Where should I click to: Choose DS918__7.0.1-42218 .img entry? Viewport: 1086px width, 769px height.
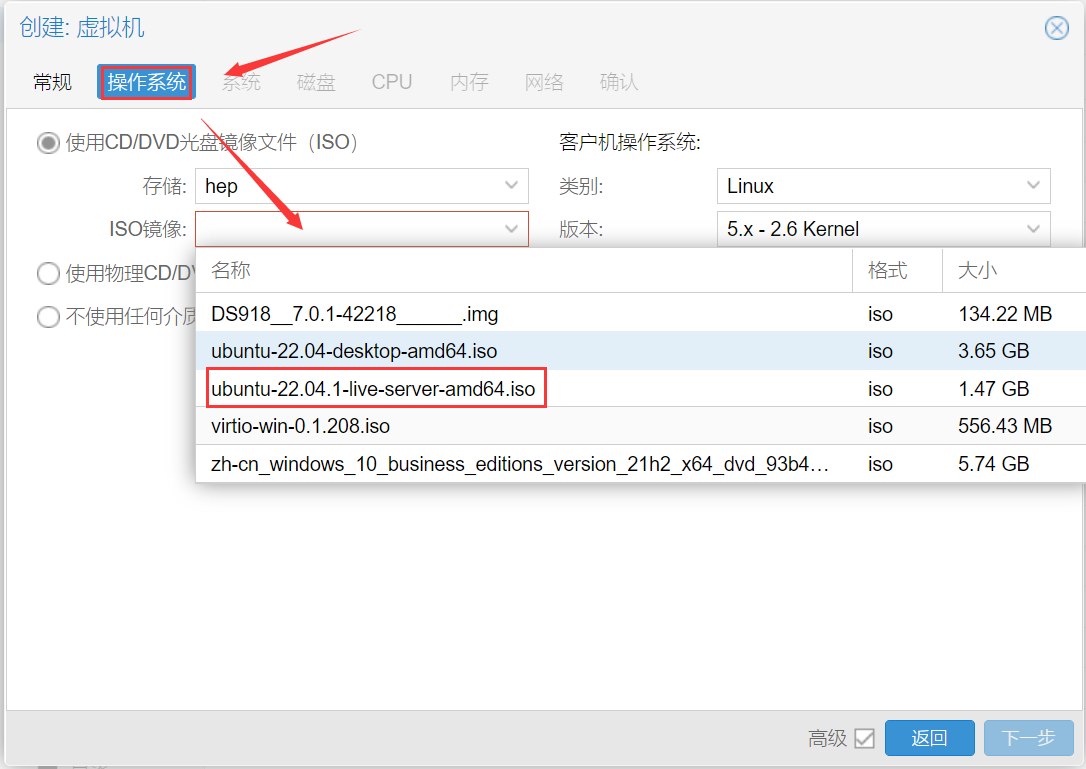[x=641, y=314]
